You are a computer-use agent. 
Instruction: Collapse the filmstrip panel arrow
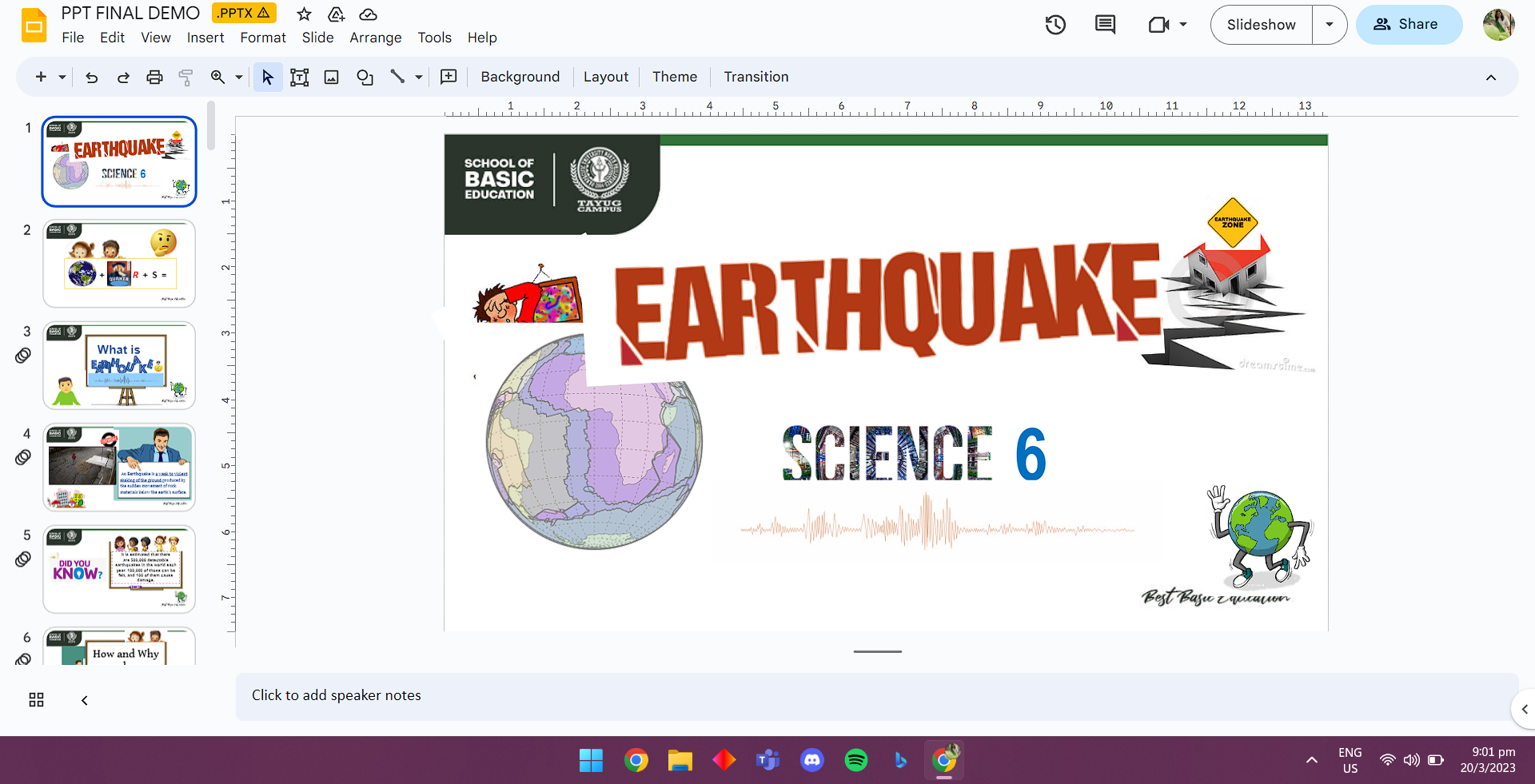[85, 700]
